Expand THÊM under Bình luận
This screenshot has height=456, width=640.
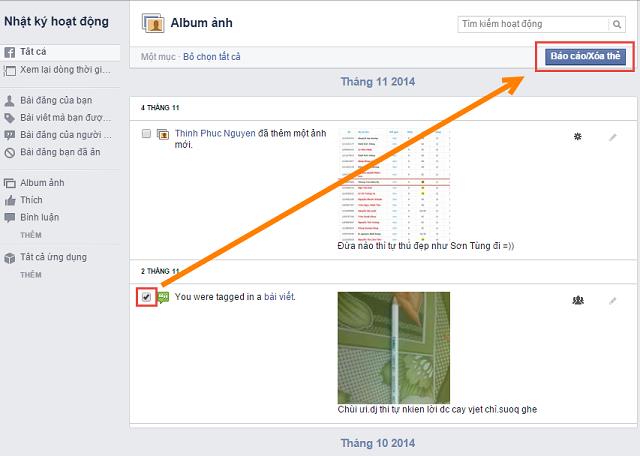click(31, 235)
